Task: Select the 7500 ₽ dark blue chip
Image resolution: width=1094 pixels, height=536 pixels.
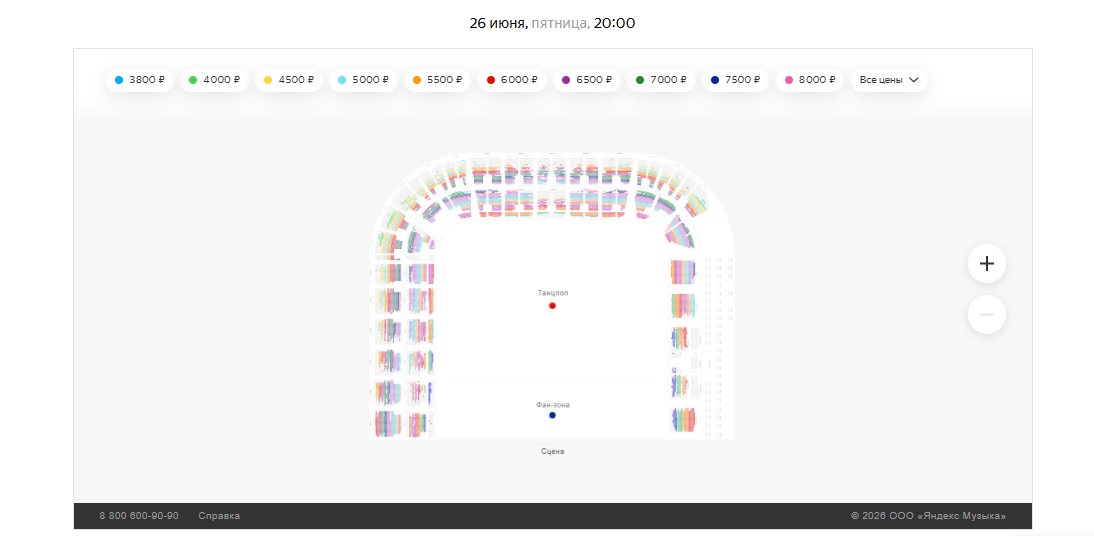Action: point(735,80)
